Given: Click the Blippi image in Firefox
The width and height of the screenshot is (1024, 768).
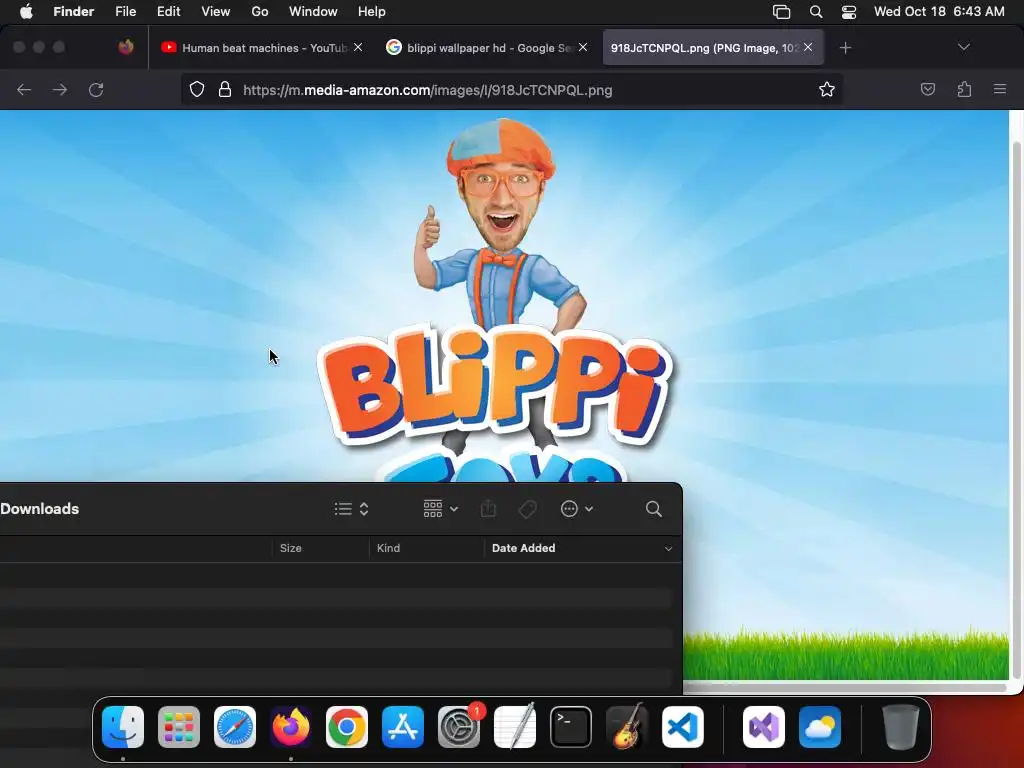Looking at the screenshot, I should [504, 294].
